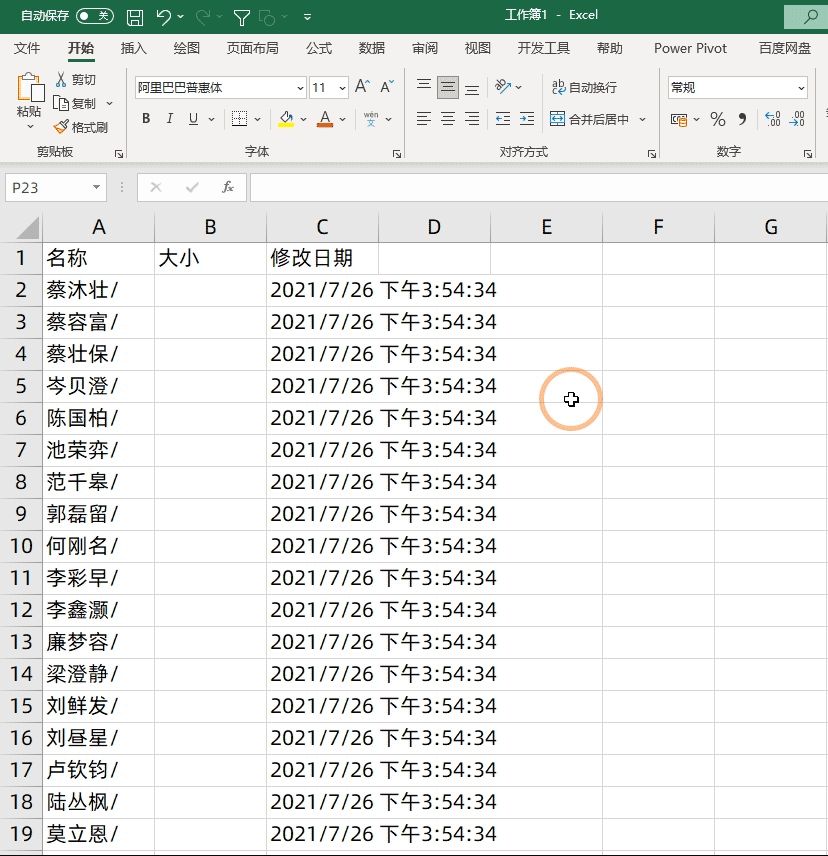Click the Center horizontal alignment icon
Image resolution: width=828 pixels, height=856 pixels.
point(448,118)
